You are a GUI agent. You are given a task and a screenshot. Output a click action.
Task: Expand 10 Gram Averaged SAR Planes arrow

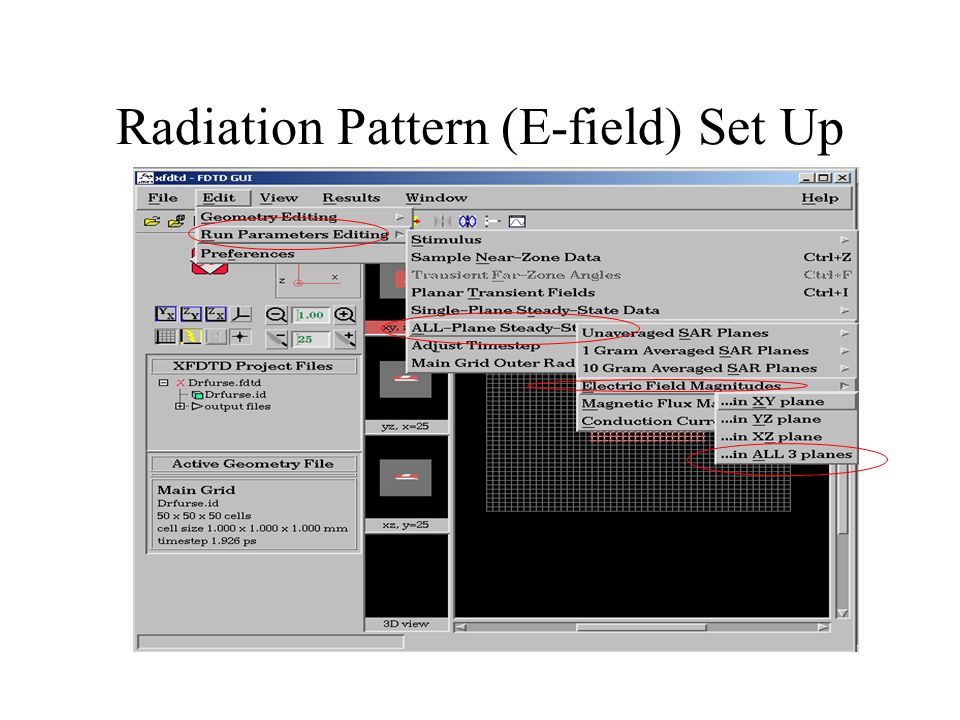pos(845,368)
